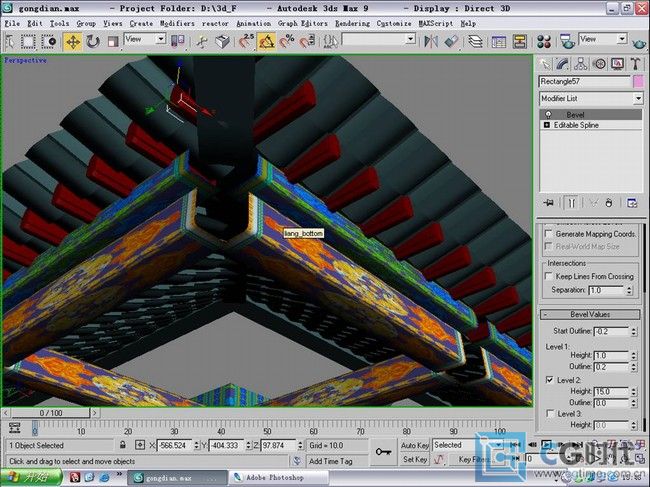Select the Select and Move tool

pyautogui.click(x=73, y=41)
